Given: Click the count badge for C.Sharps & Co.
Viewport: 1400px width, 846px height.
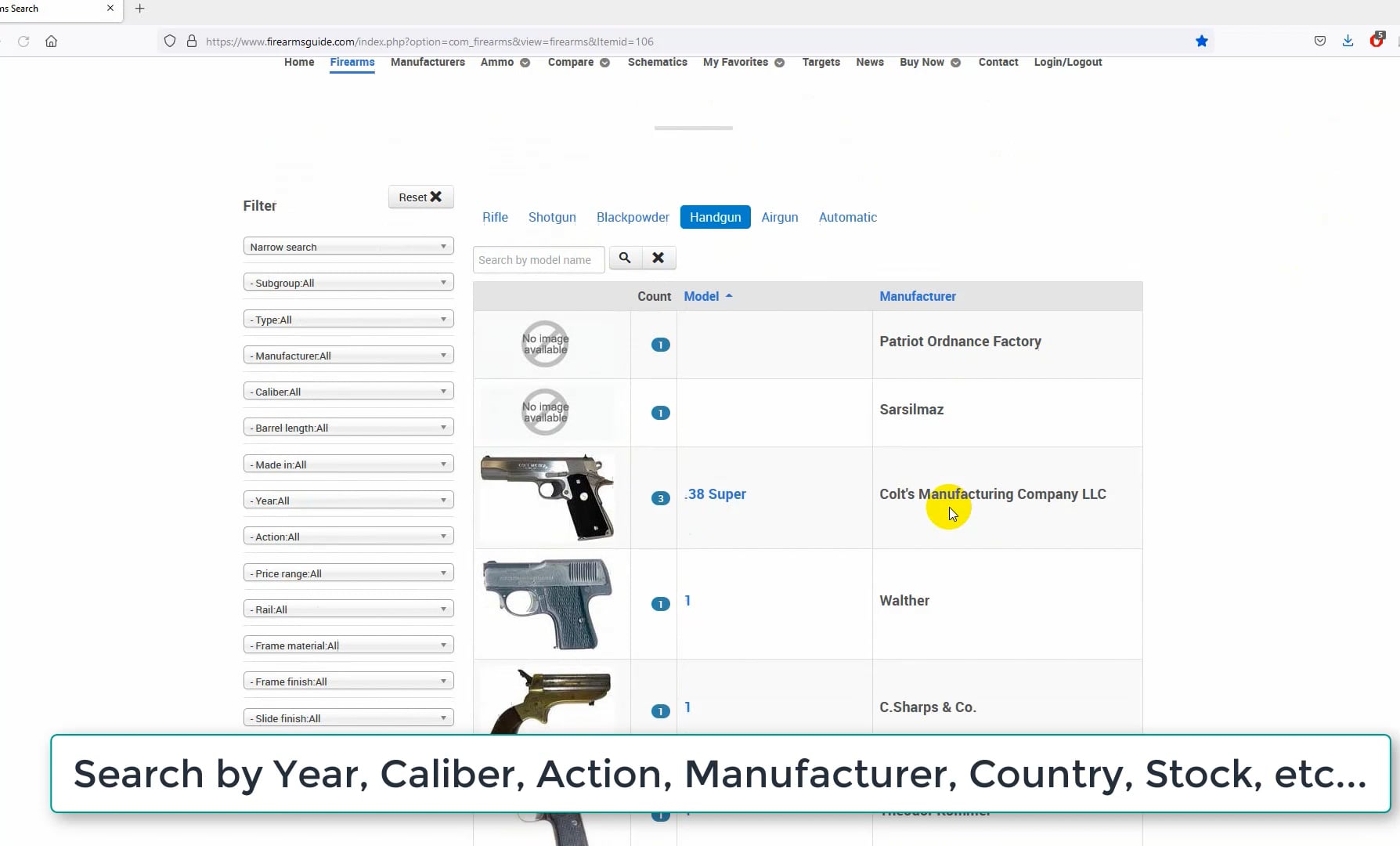Looking at the screenshot, I should (x=661, y=711).
